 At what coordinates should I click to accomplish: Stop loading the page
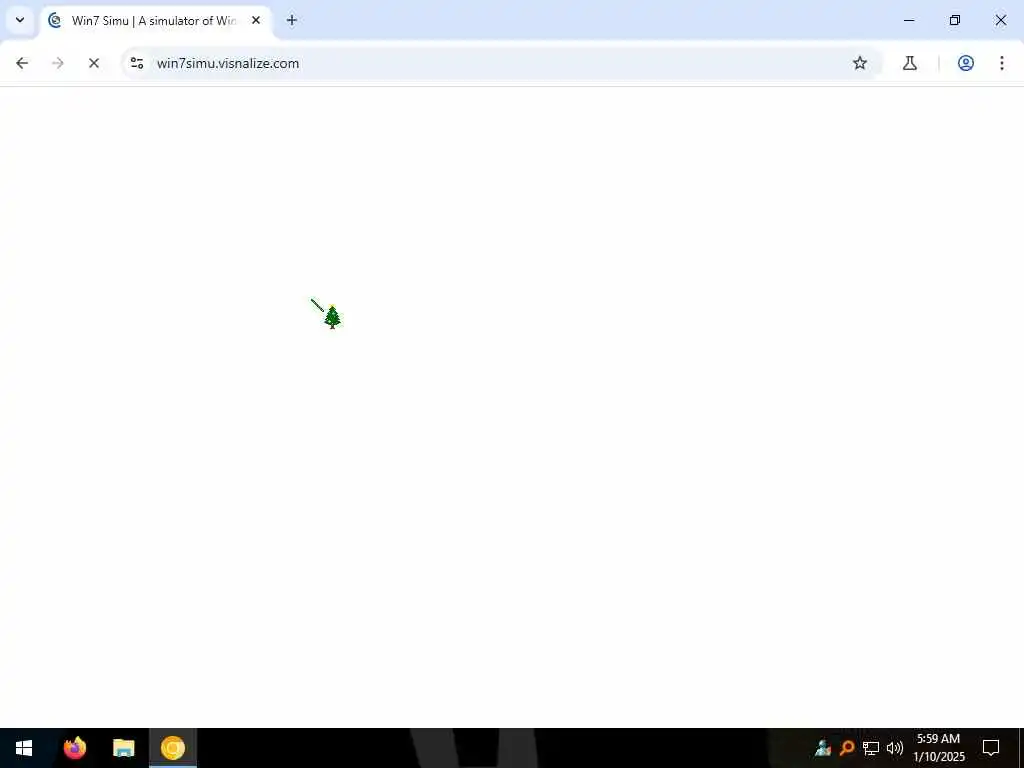(x=94, y=63)
